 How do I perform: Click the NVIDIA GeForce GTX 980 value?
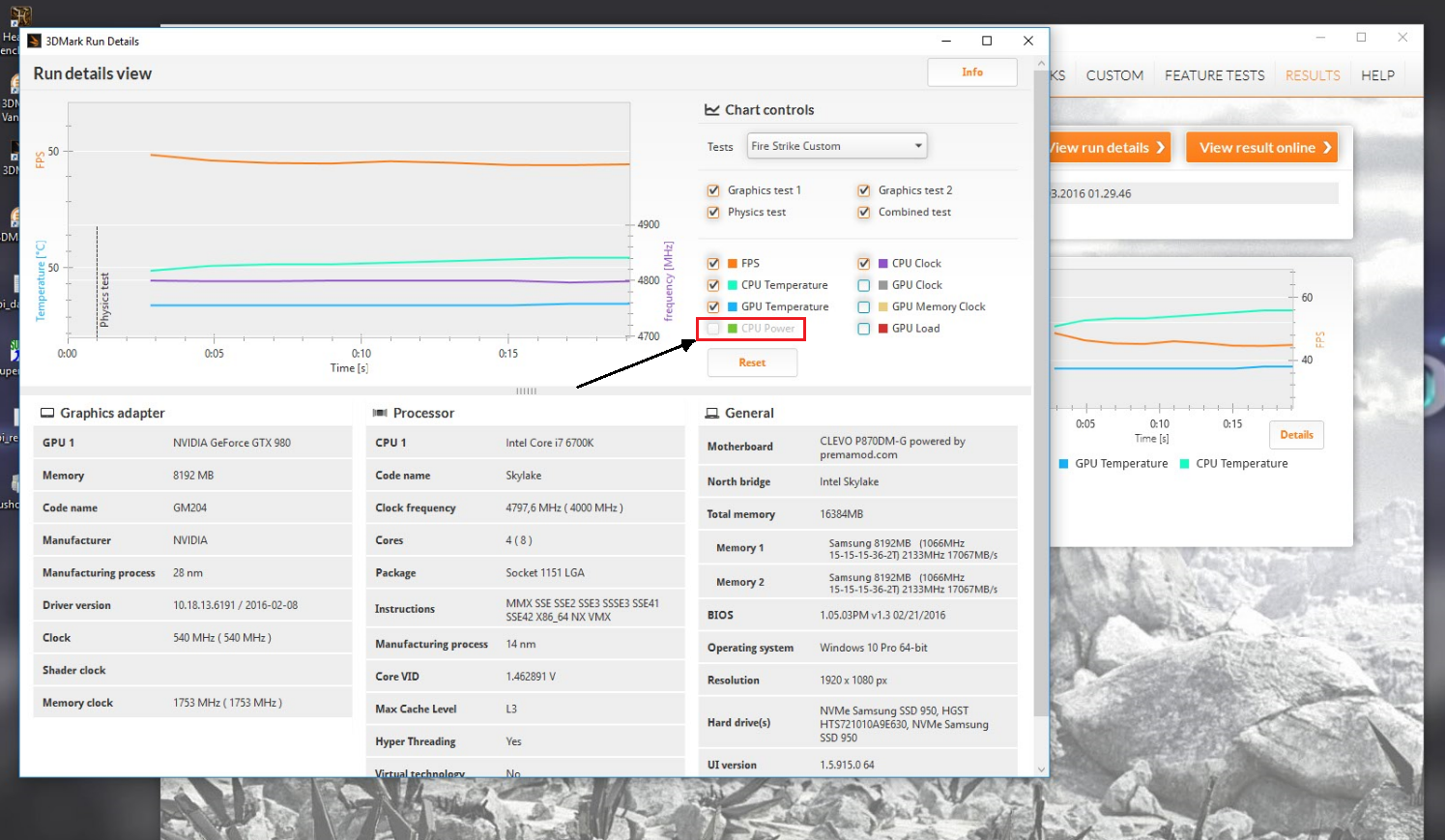[232, 443]
